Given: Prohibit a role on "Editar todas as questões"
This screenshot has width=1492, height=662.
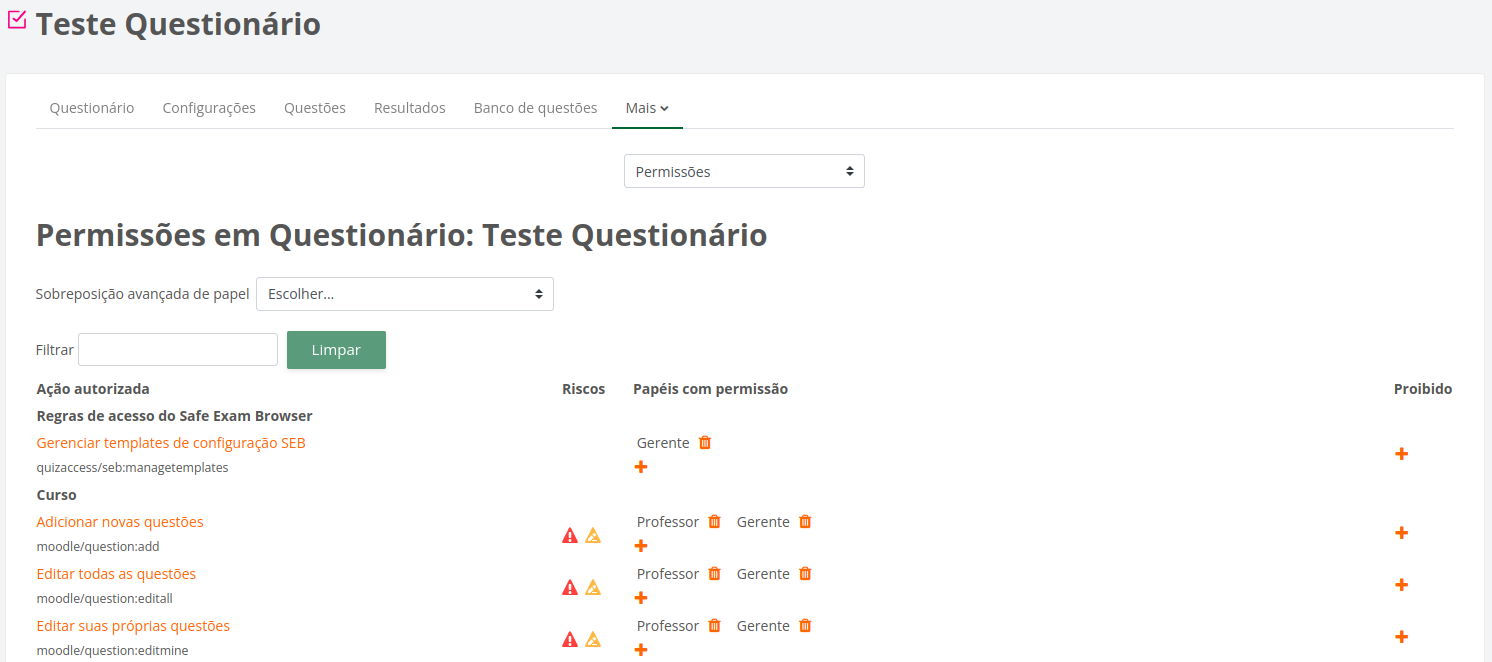Looking at the screenshot, I should coord(1401,585).
